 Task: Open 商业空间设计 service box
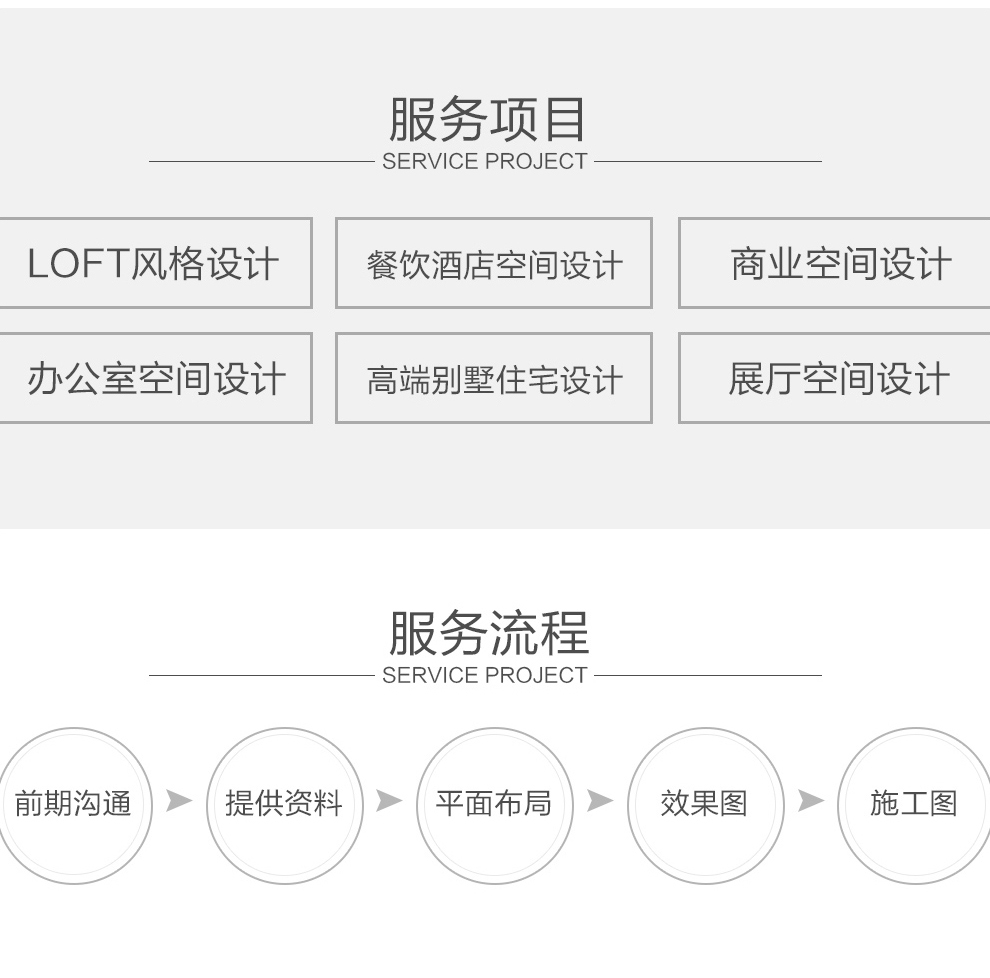(x=834, y=263)
